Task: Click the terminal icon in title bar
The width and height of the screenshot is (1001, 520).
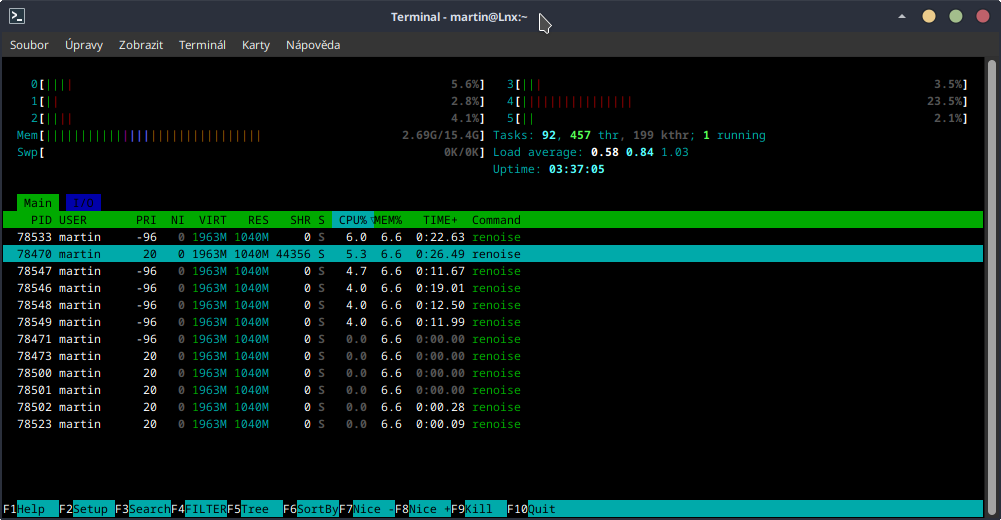Action: pos(17,16)
